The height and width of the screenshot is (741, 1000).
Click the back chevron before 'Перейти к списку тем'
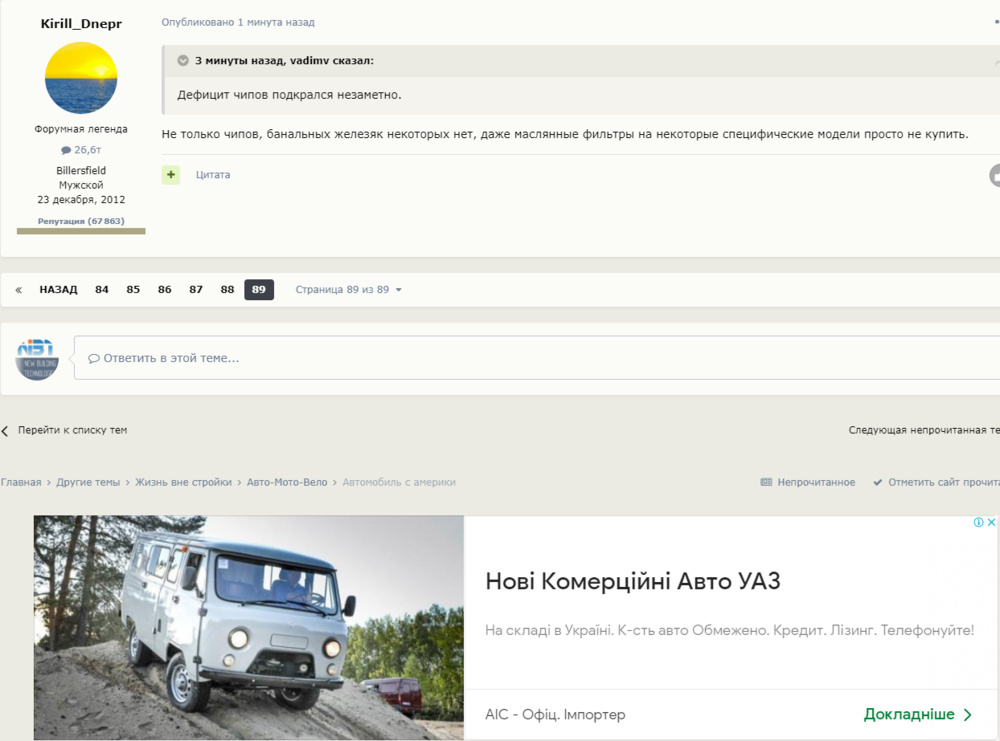click(5, 431)
